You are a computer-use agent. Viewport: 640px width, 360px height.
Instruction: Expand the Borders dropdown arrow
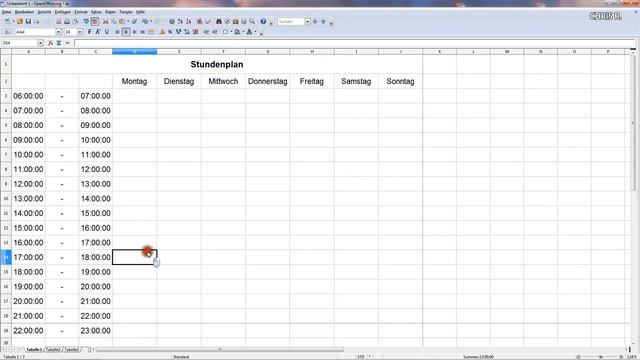(x=231, y=32)
